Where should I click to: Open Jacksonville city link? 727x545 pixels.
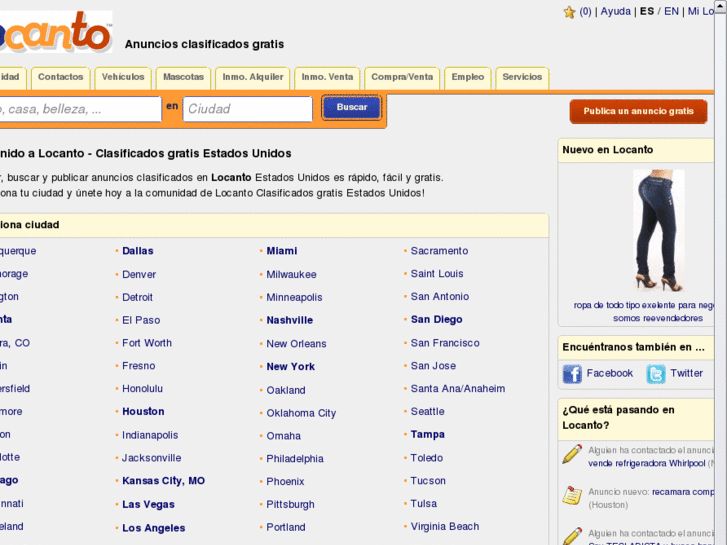(x=152, y=458)
